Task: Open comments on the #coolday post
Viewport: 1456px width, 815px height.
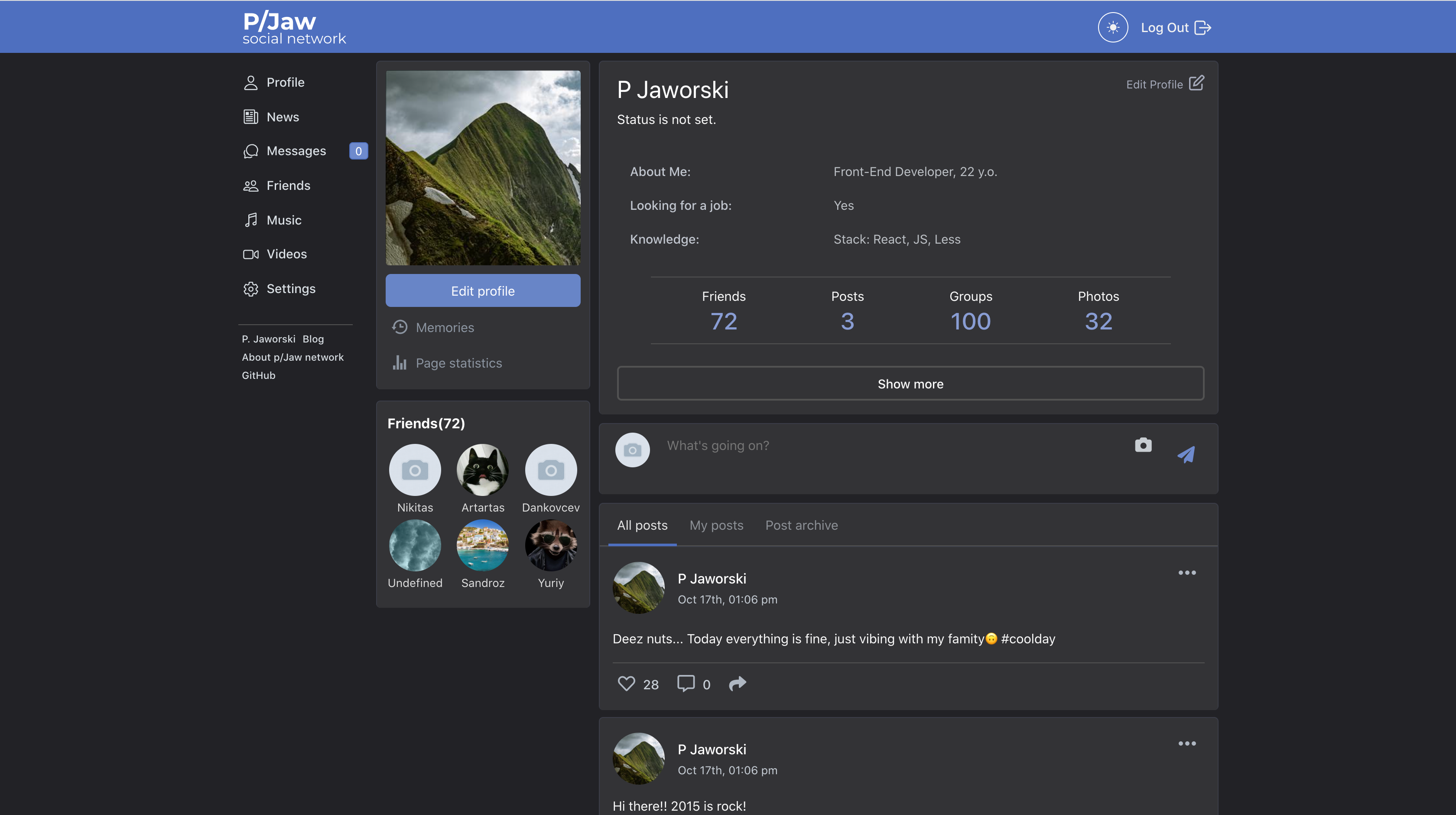Action: pyautogui.click(x=686, y=683)
